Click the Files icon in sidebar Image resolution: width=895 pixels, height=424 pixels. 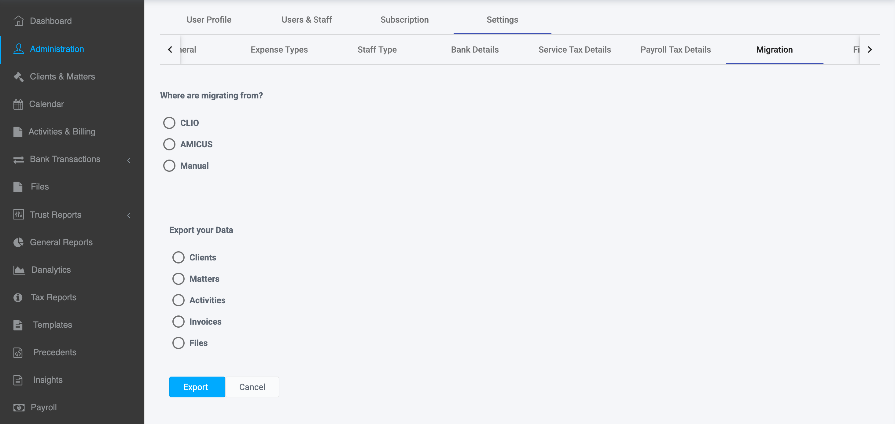coord(18,187)
